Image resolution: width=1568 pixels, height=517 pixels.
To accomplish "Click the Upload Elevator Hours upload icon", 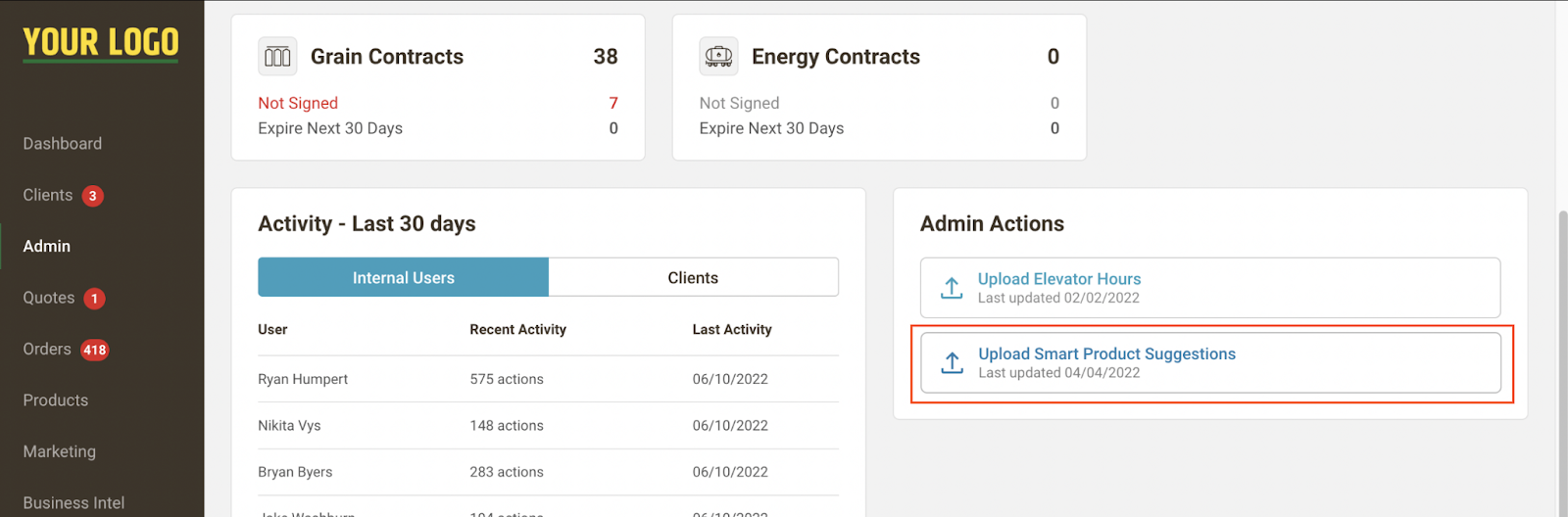I will (952, 288).
